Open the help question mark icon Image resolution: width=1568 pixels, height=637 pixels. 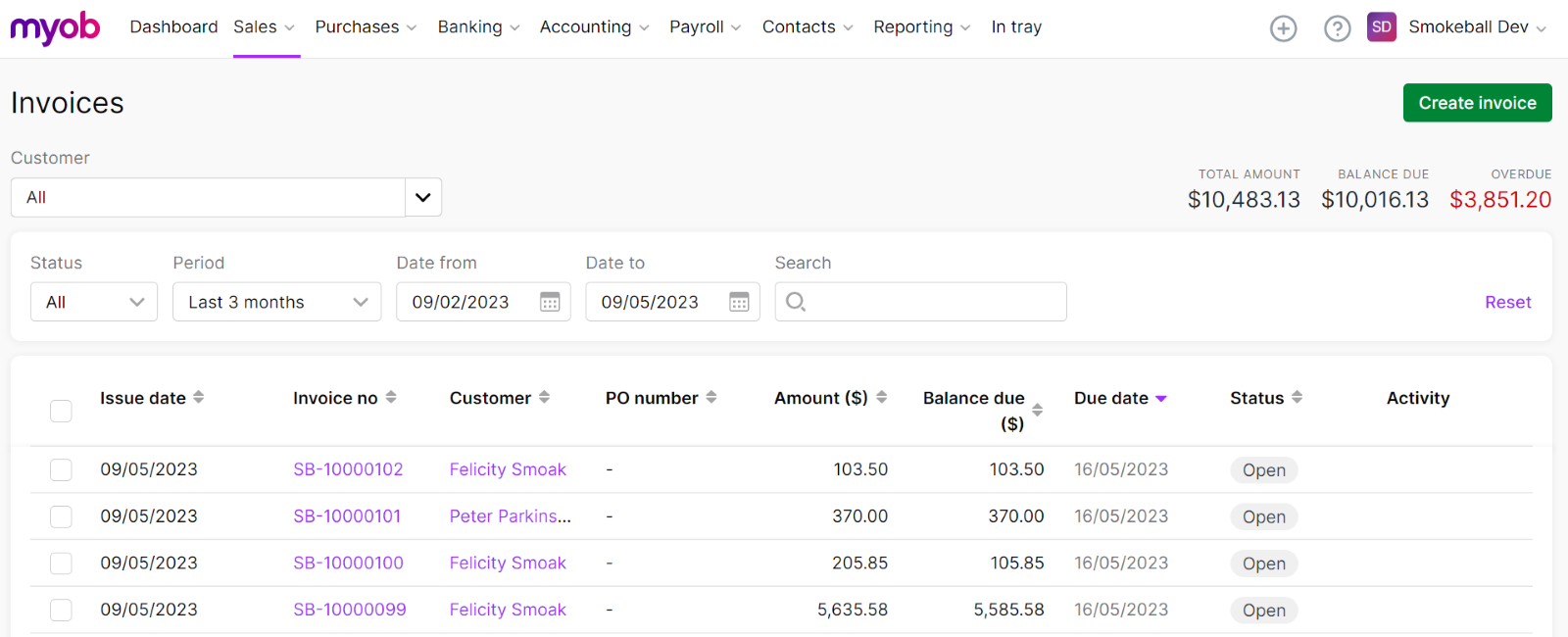(1337, 28)
